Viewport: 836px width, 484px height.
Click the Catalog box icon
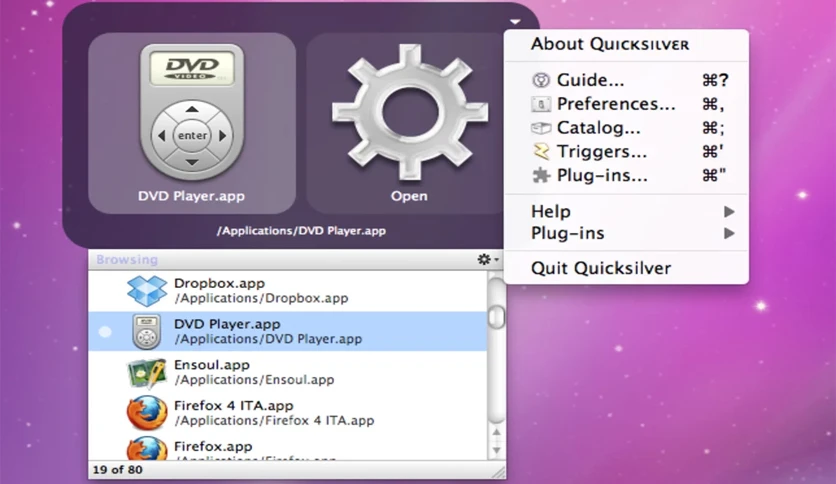541,128
